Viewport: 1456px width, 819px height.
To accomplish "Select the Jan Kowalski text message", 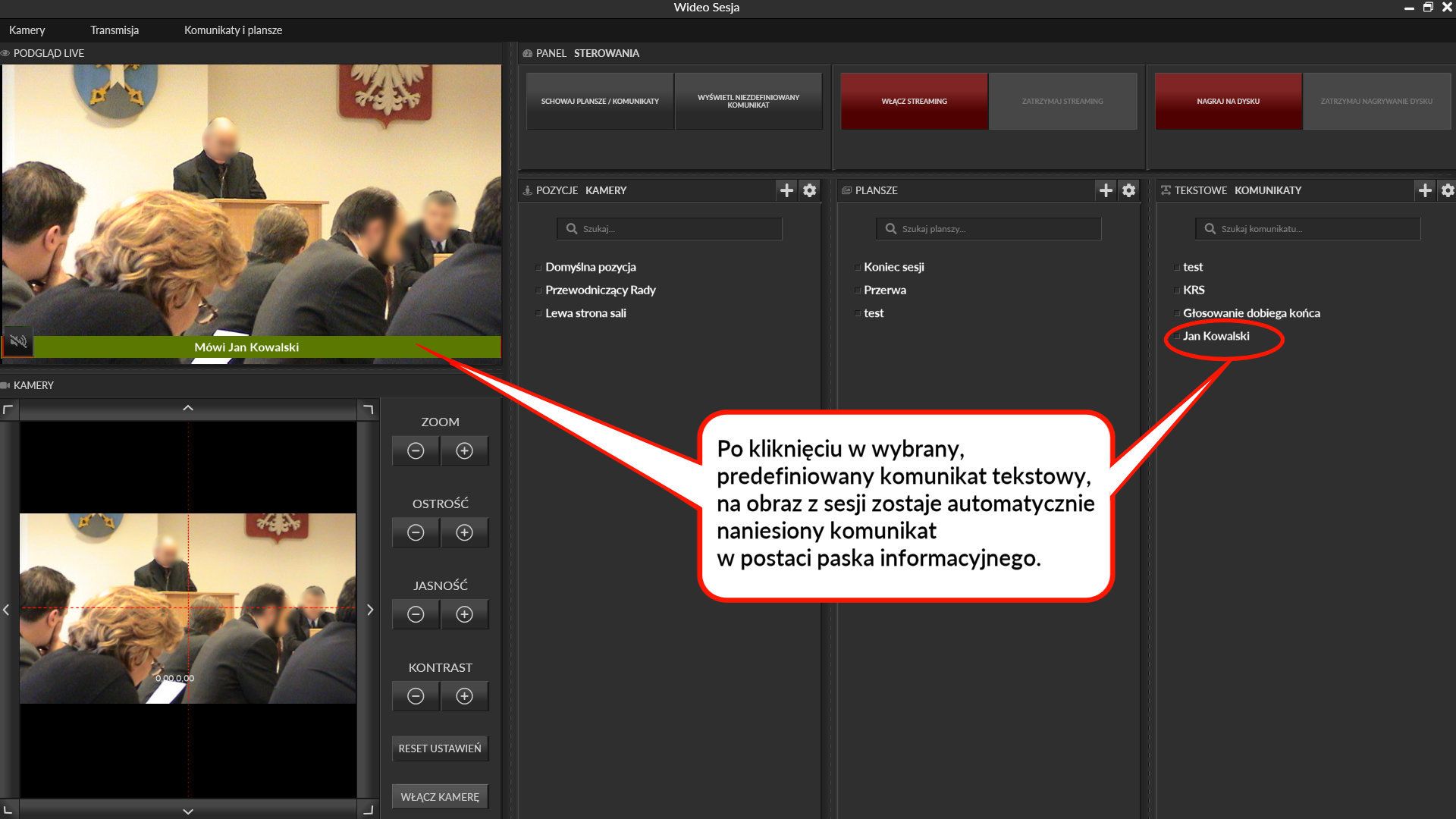I will pos(1216,336).
